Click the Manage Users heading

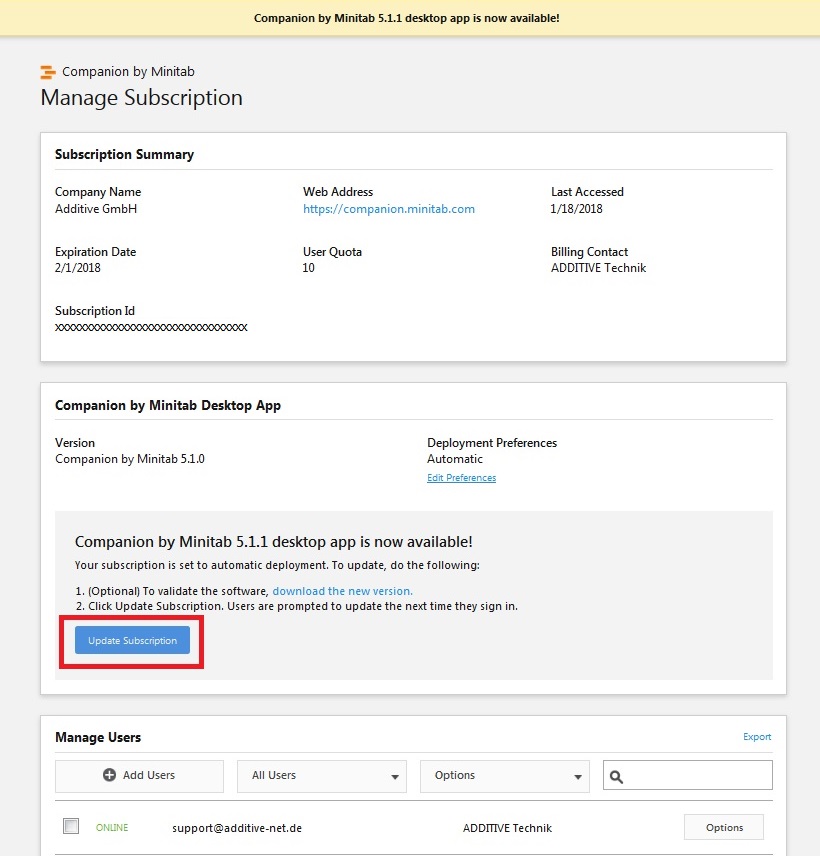click(98, 737)
